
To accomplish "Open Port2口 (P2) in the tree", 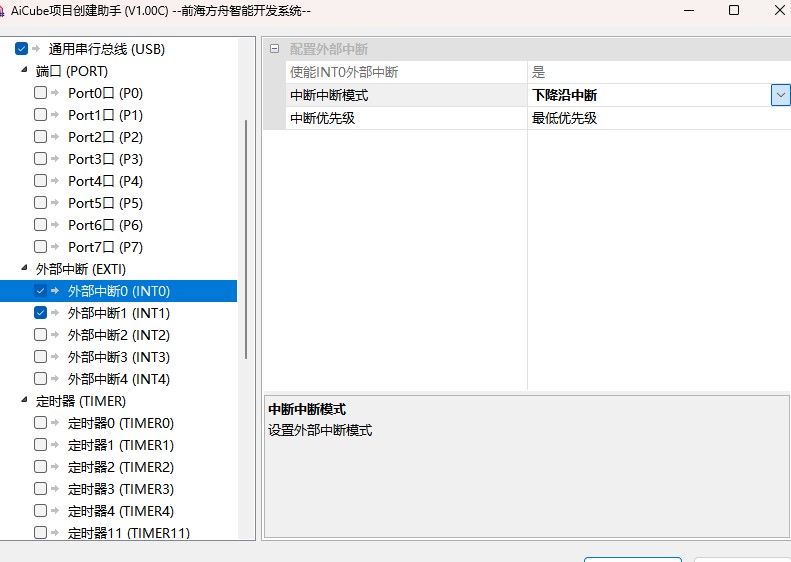I will coord(105,137).
